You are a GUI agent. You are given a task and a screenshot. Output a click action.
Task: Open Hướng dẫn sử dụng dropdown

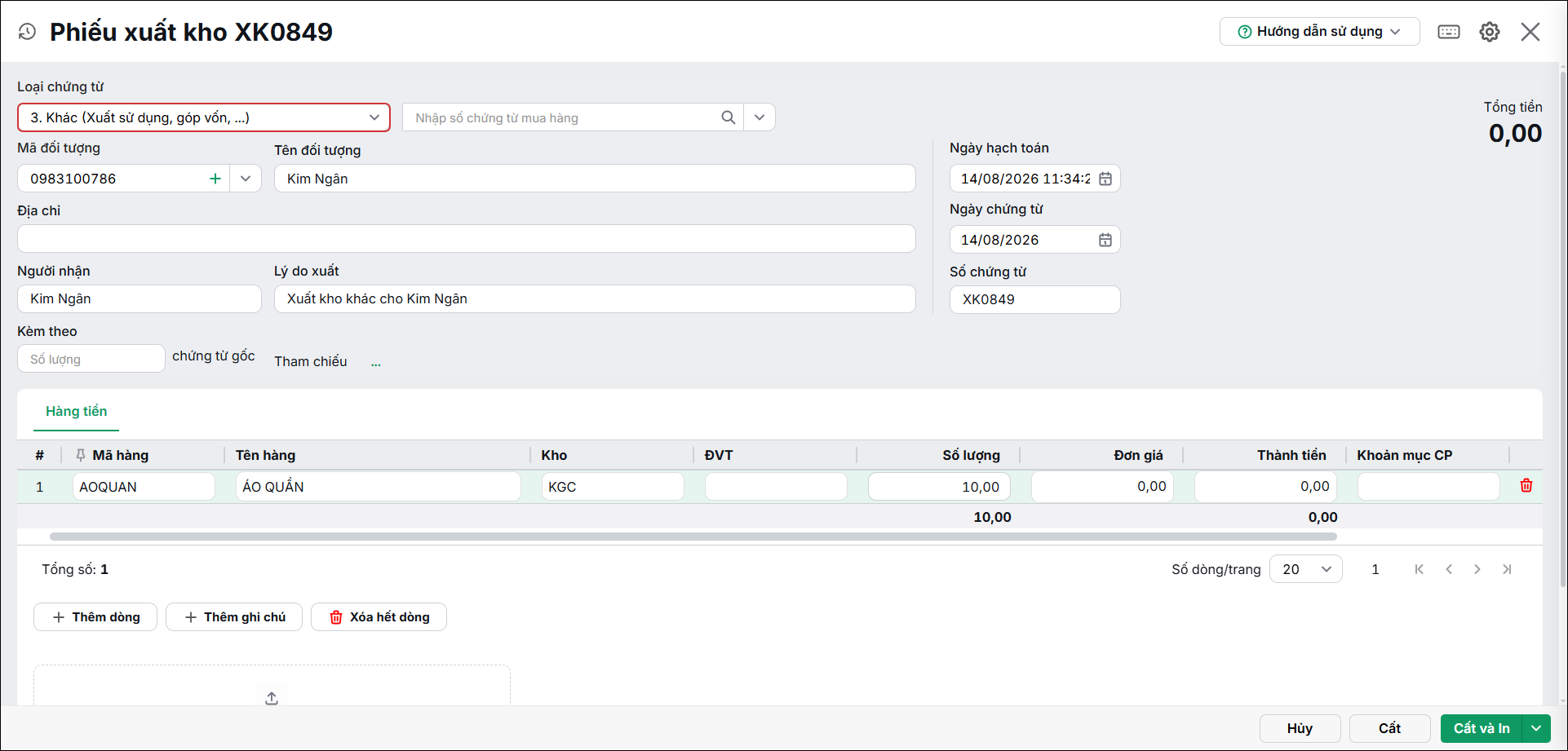[1320, 32]
